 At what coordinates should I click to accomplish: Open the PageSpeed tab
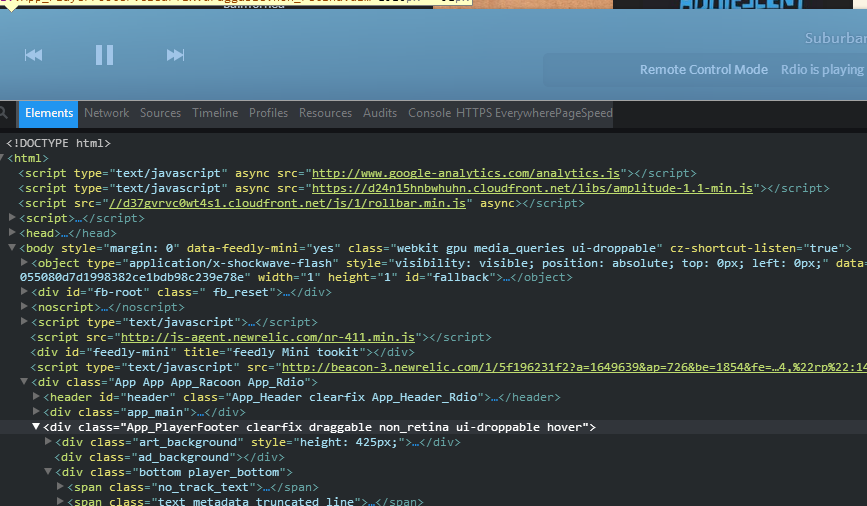582,113
